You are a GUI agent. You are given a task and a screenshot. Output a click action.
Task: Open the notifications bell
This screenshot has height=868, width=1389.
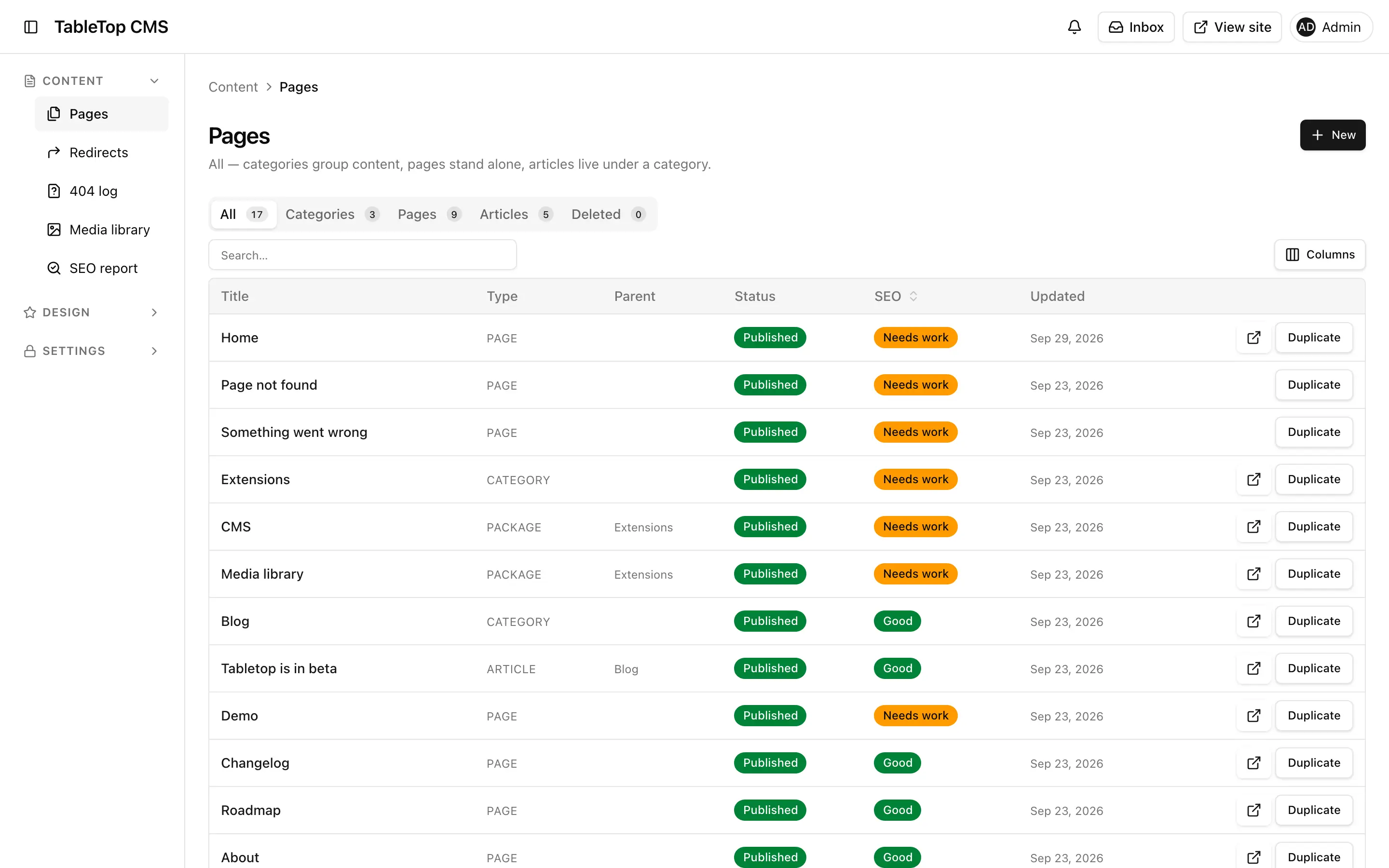tap(1074, 27)
